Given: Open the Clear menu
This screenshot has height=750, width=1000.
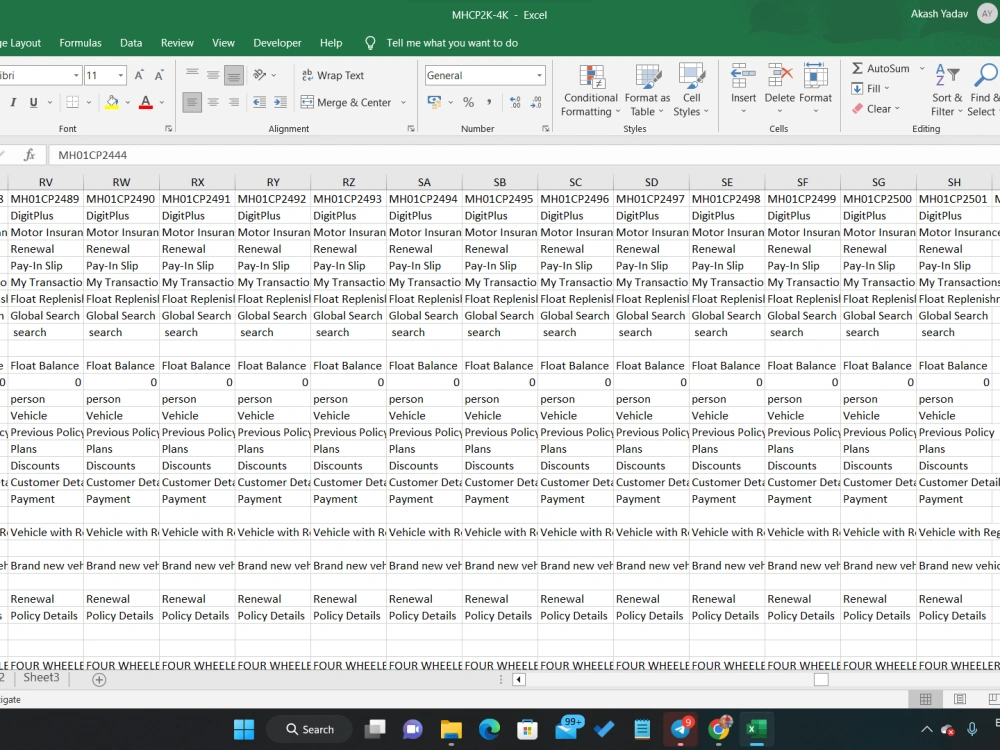Looking at the screenshot, I should click(876, 109).
